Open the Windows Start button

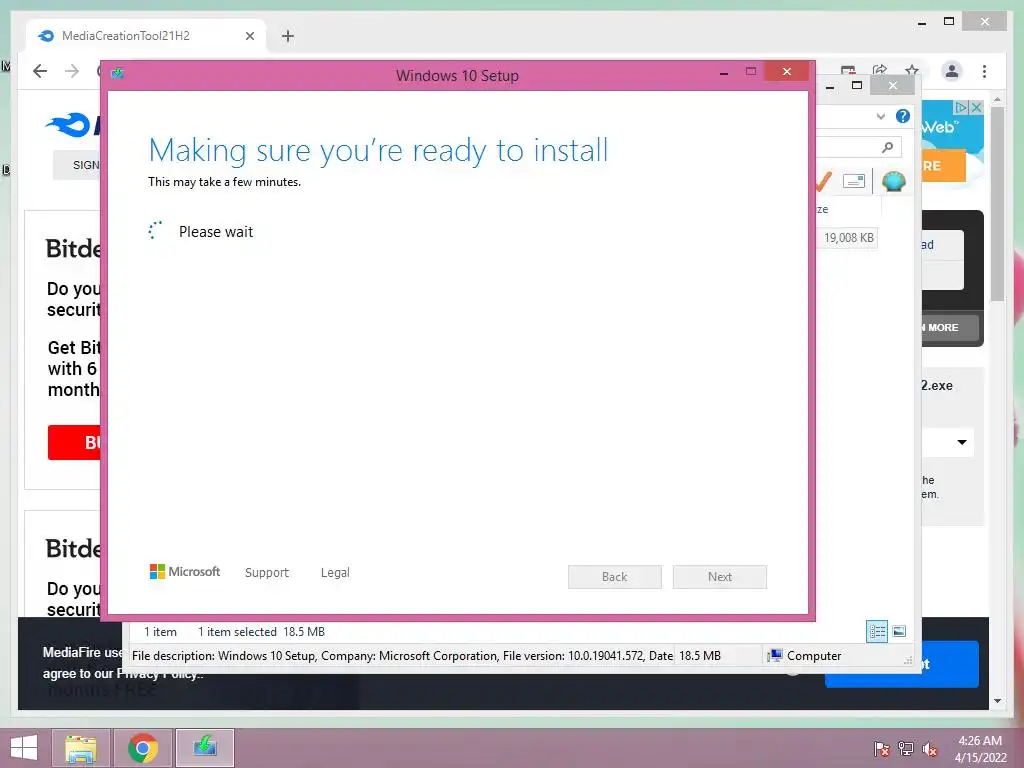click(24, 748)
